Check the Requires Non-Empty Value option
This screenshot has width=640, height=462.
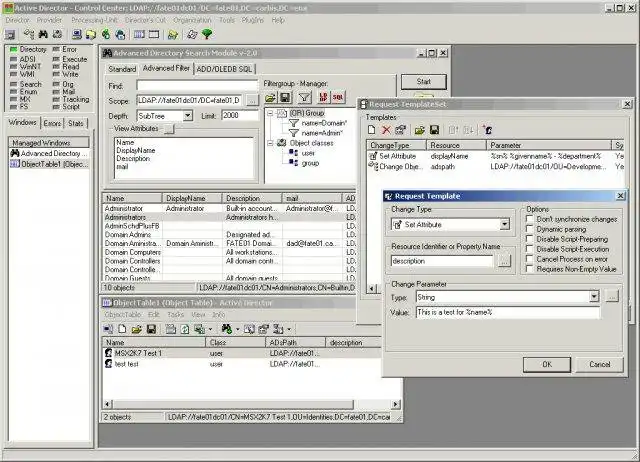(529, 269)
